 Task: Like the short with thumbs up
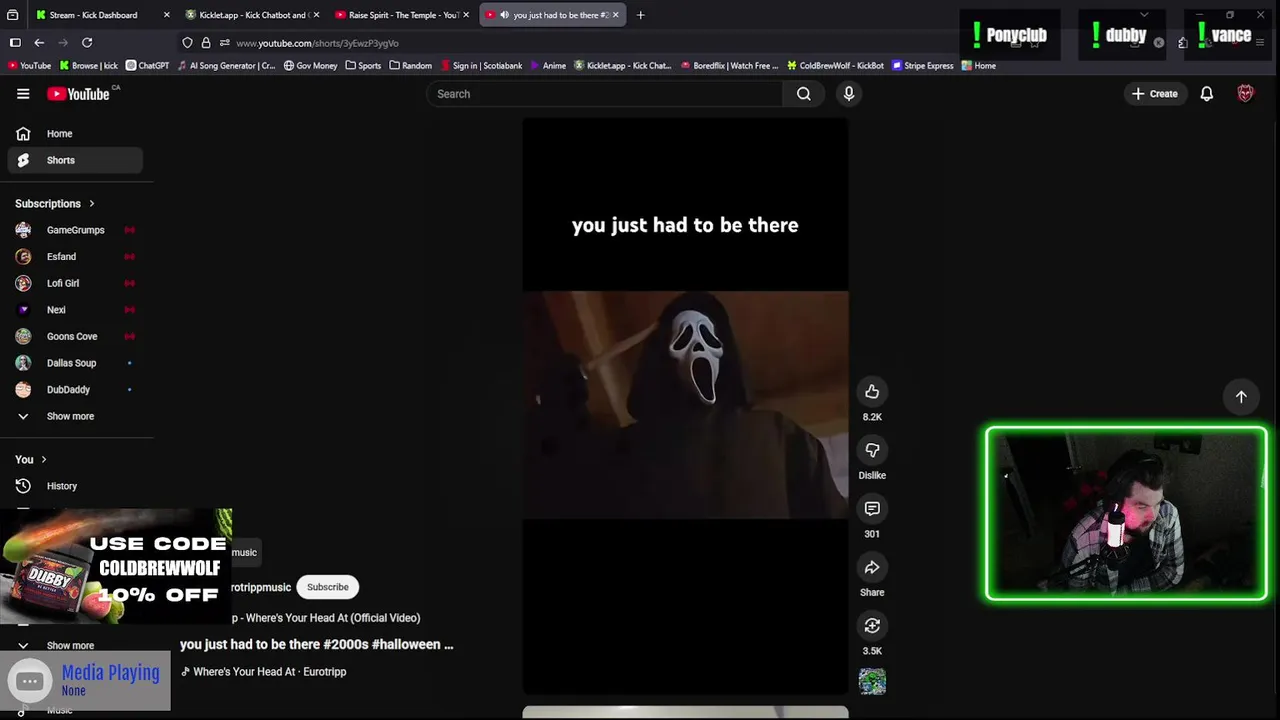coord(872,392)
